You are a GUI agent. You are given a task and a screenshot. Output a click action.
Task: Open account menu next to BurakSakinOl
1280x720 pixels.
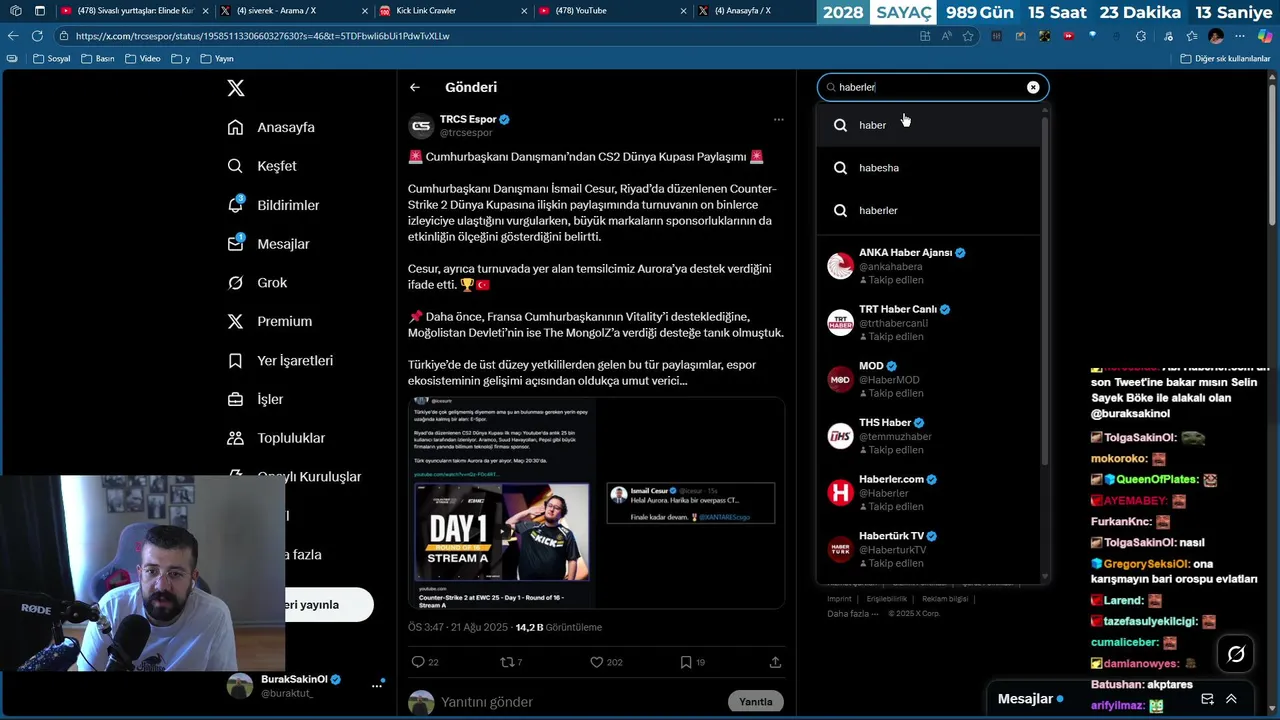377,685
